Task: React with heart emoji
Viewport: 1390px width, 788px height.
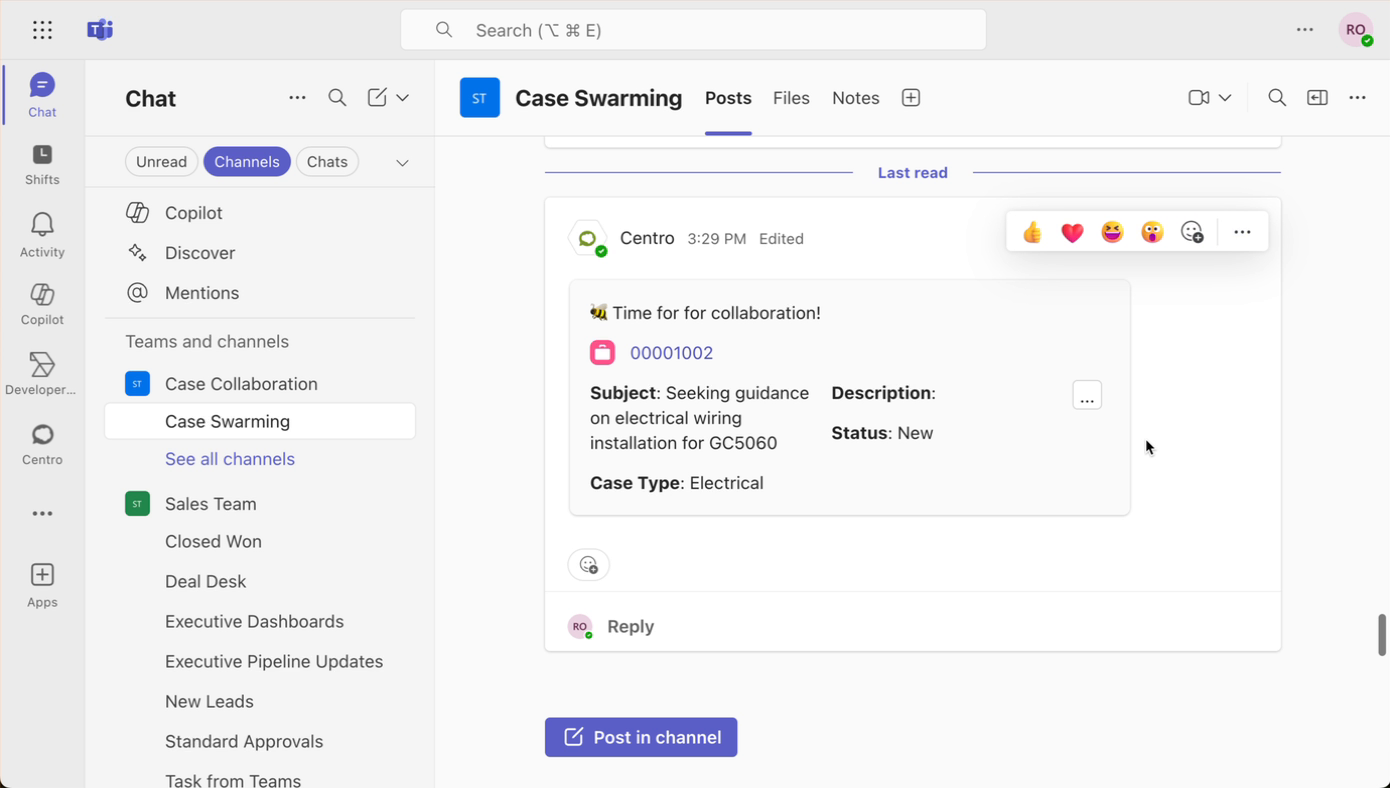Action: click(1072, 232)
